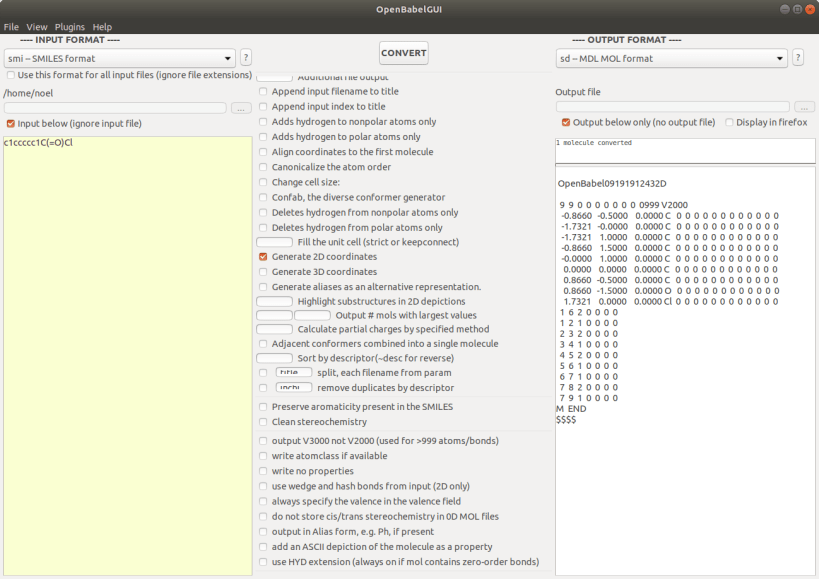The width and height of the screenshot is (819, 579).
Task: Click the 'OpenBabel09191912432D' output line
Action: pyautogui.click(x=612, y=184)
